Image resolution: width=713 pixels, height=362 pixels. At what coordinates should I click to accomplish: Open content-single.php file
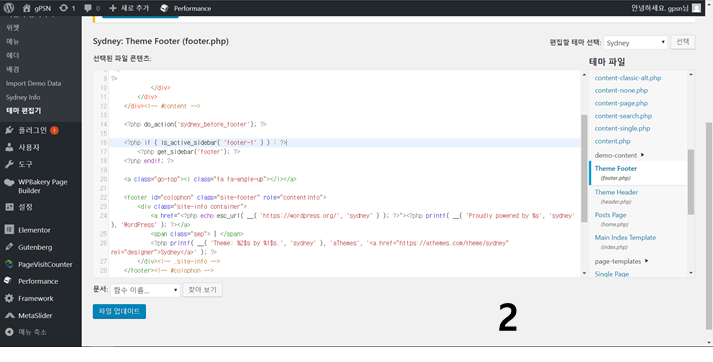pyautogui.click(x=623, y=128)
